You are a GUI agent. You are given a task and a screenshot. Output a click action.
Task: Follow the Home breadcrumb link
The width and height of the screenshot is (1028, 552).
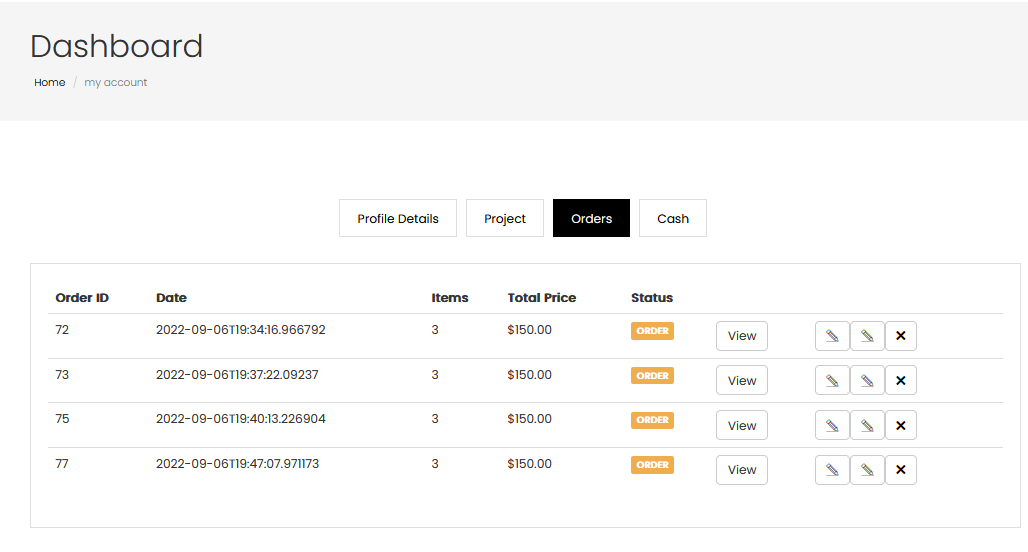(x=50, y=83)
